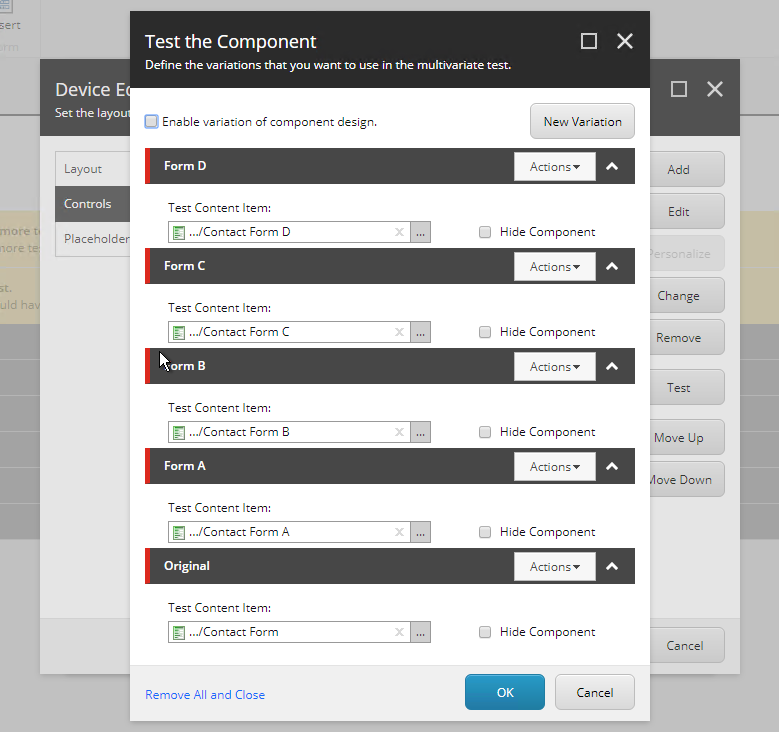Maximize the Test the Component dialog
Image resolution: width=779 pixels, height=732 pixels.
point(589,41)
